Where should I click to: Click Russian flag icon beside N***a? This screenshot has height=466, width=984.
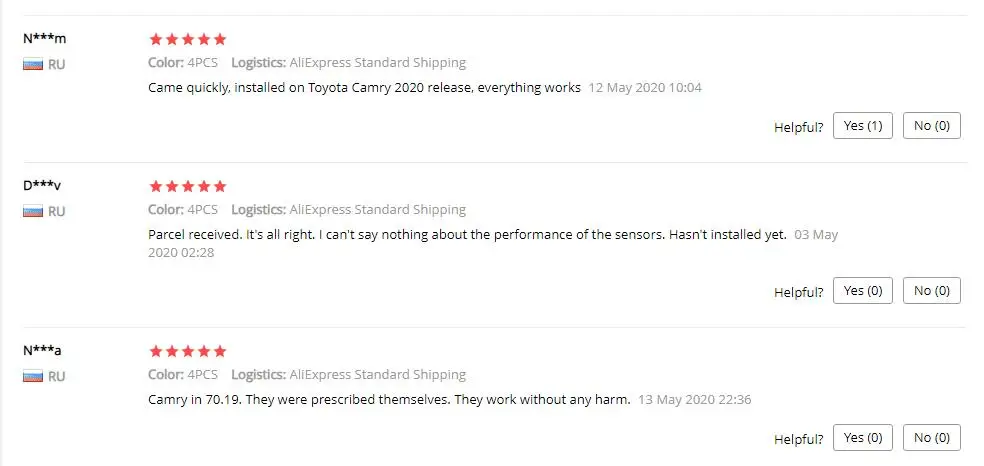point(33,377)
